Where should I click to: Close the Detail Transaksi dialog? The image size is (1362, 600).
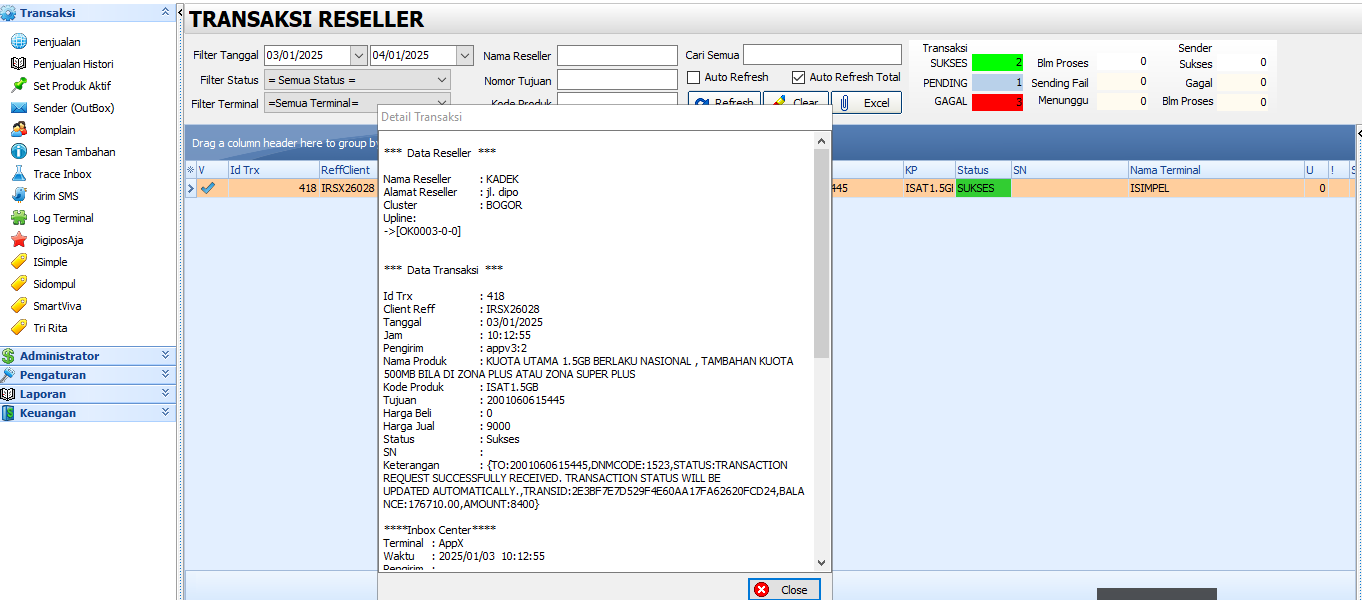coord(784,589)
